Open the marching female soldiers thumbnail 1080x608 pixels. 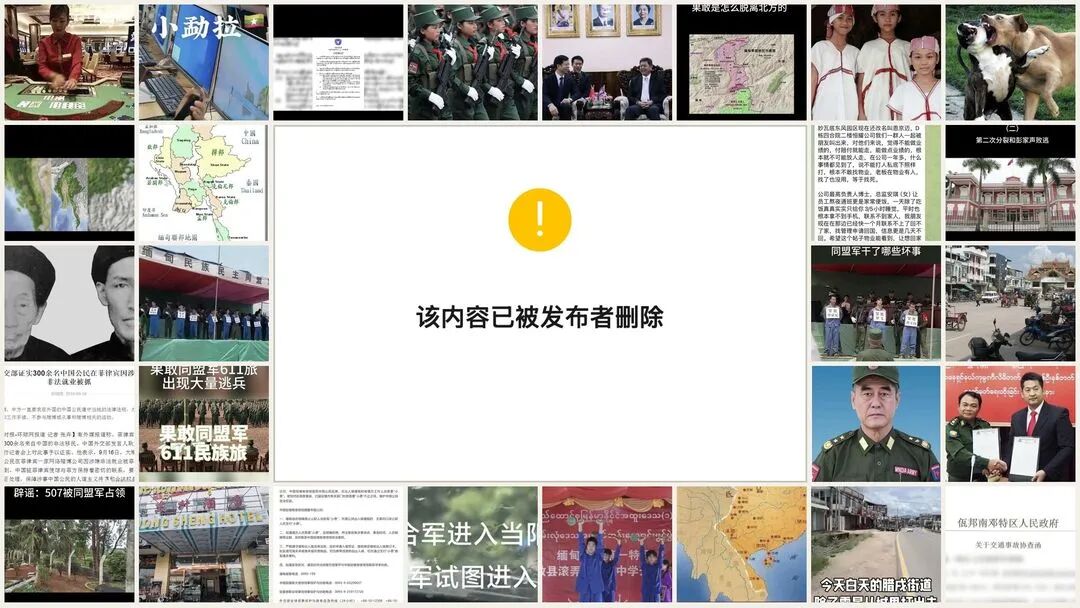(472, 63)
